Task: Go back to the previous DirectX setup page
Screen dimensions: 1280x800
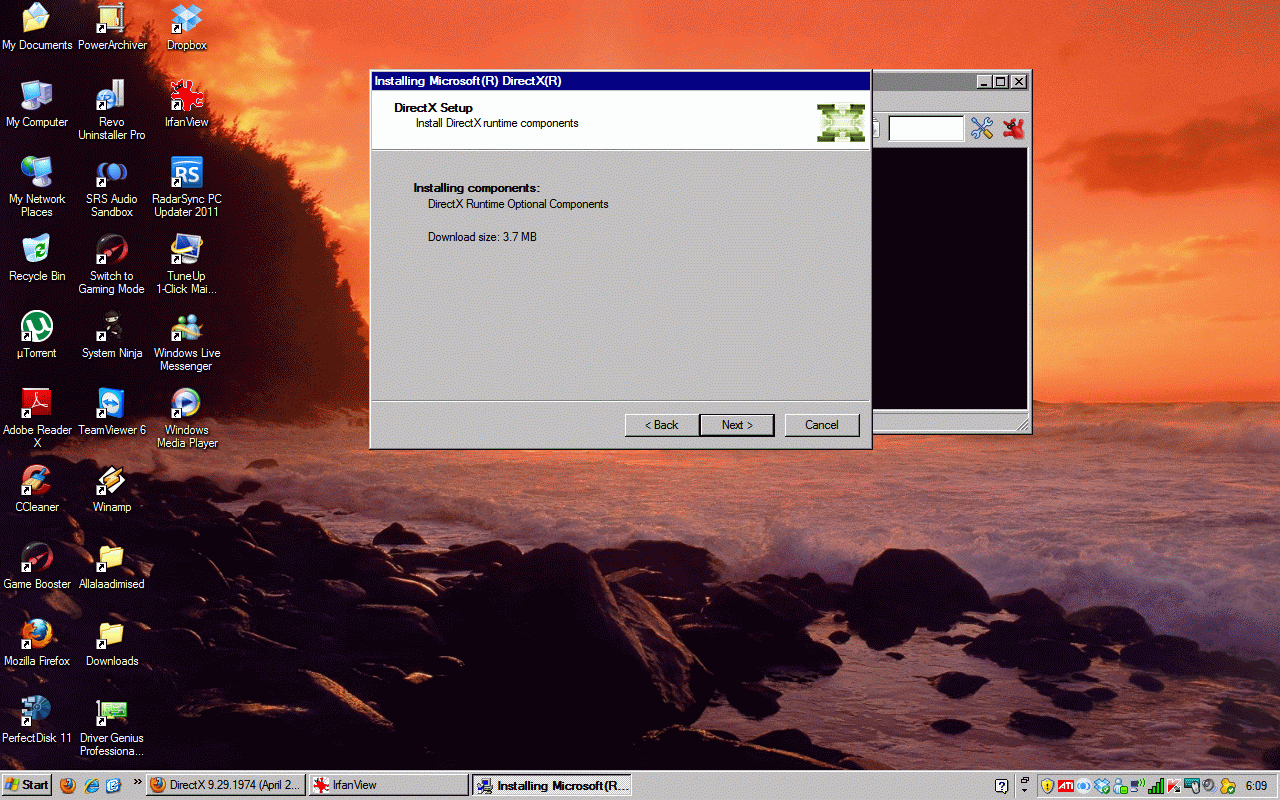Action: tap(661, 425)
